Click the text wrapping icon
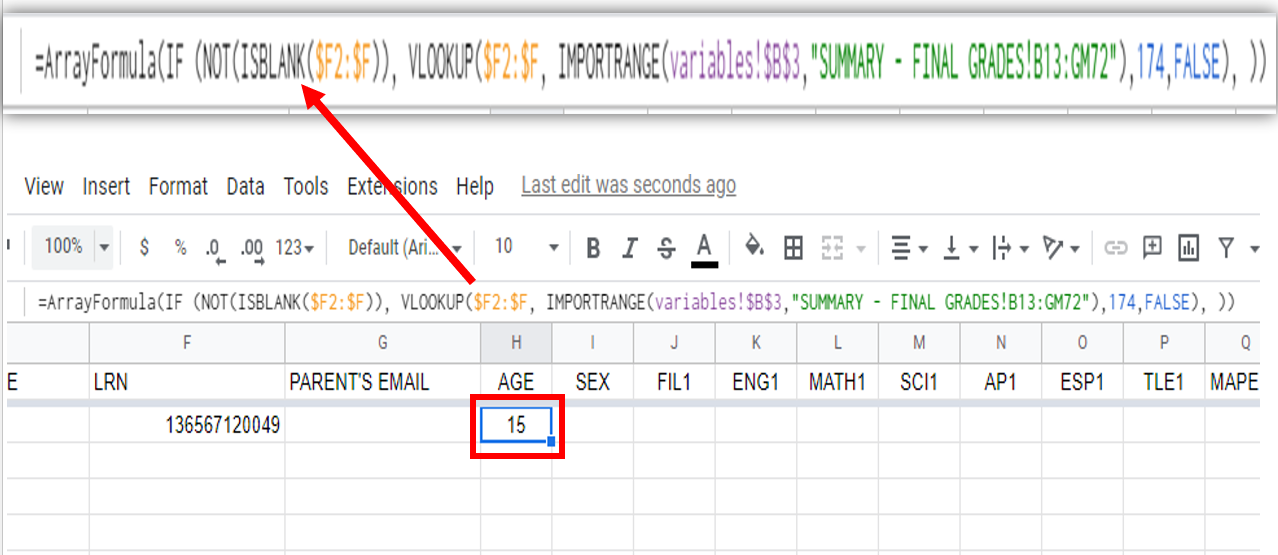 pyautogui.click(x=1002, y=248)
